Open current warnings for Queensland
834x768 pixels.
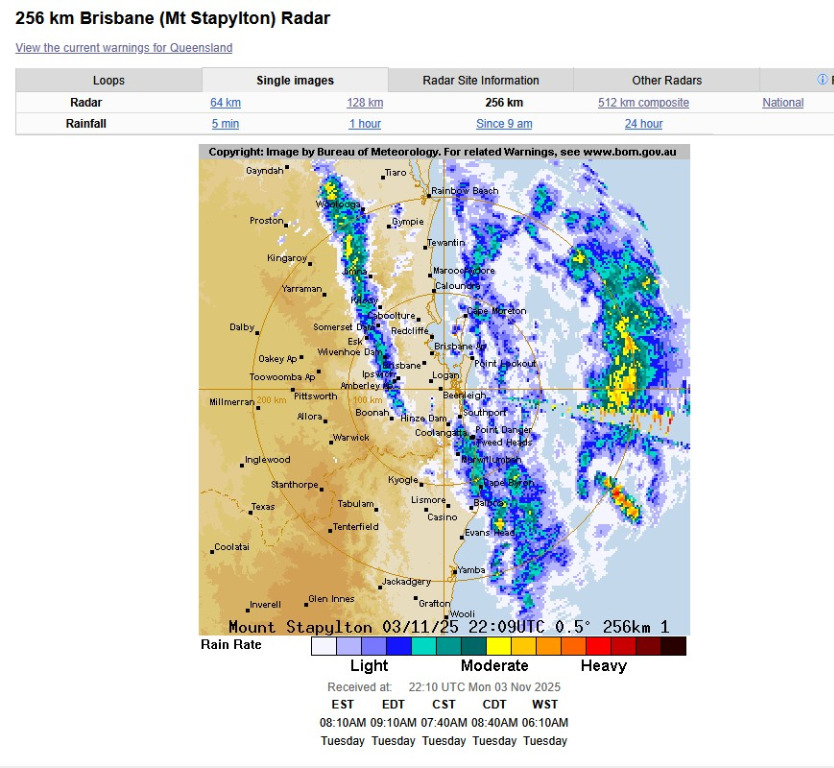(123, 47)
